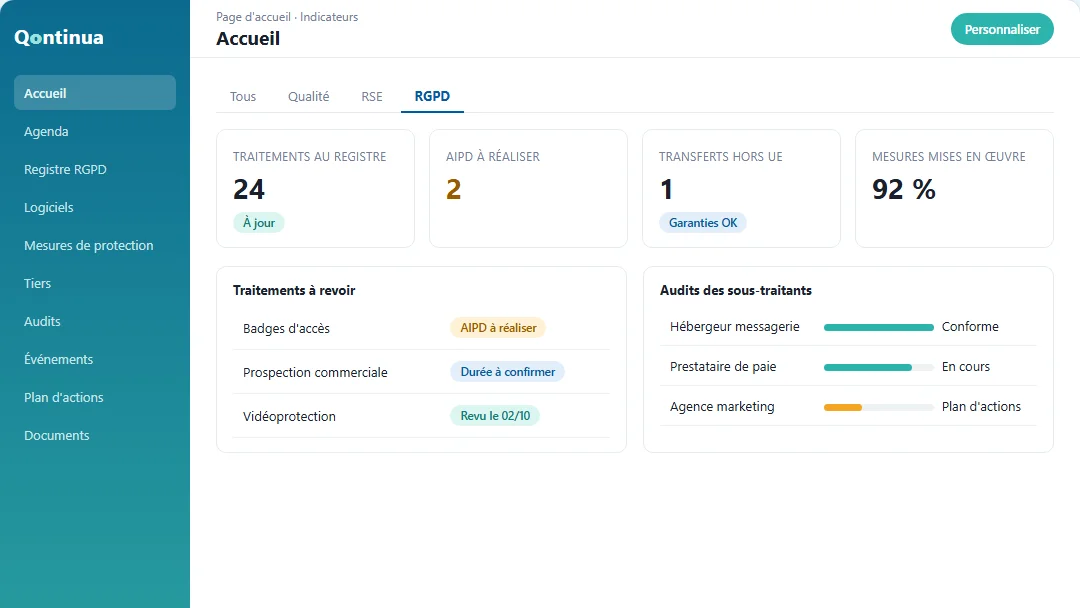Click the Traitements à revoir heading
The image size is (1080, 608).
pos(294,291)
